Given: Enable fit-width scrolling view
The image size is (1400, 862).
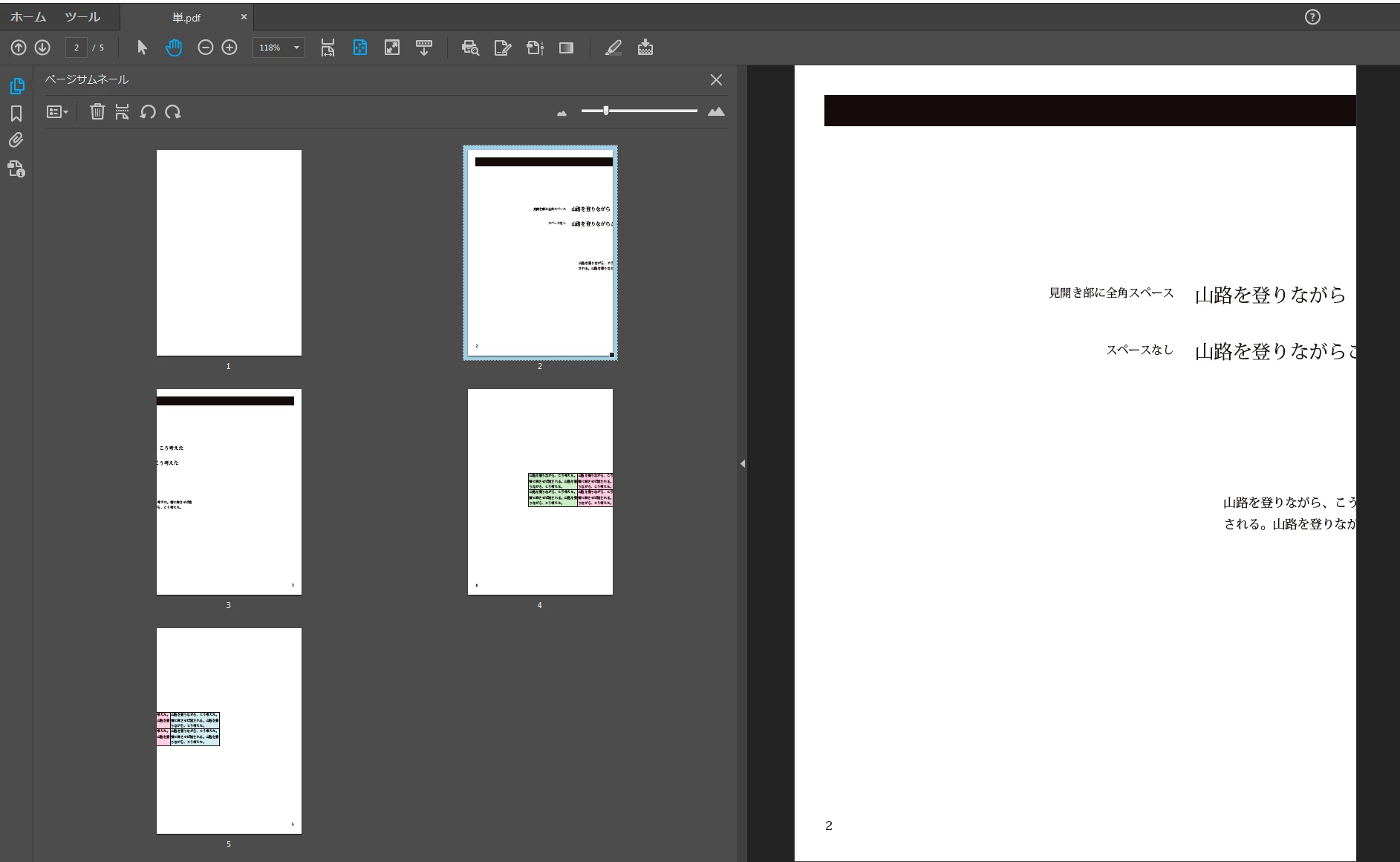Looking at the screenshot, I should [x=328, y=48].
